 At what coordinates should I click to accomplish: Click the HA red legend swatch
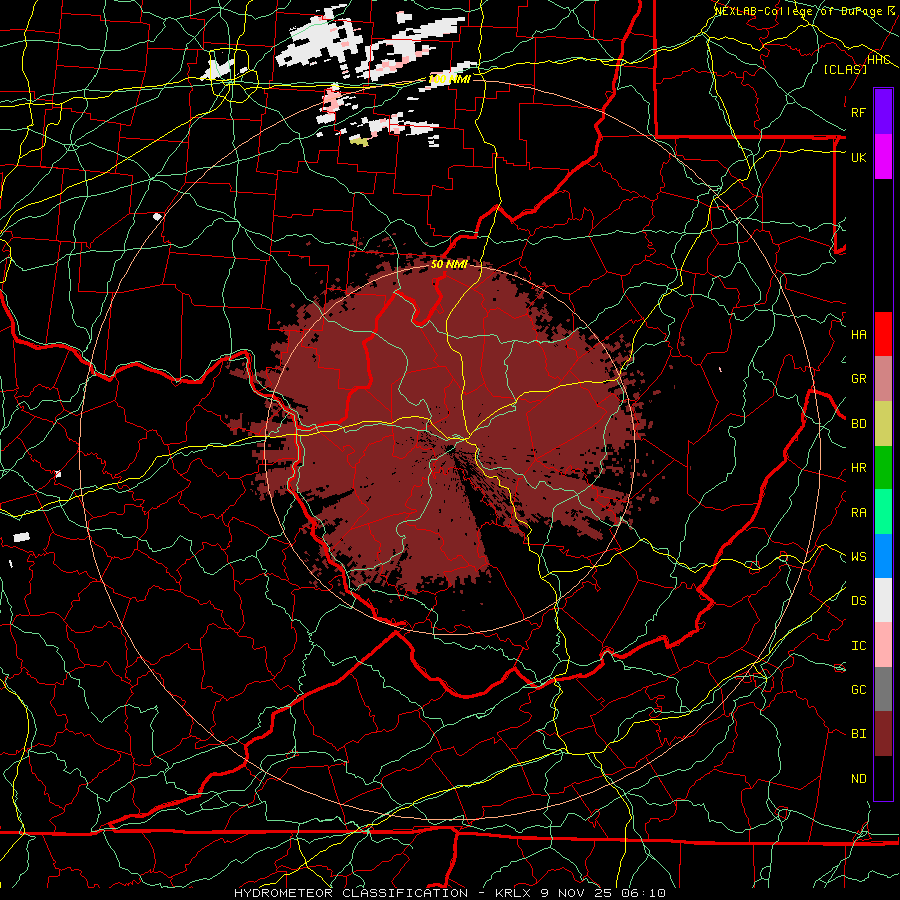[883, 334]
